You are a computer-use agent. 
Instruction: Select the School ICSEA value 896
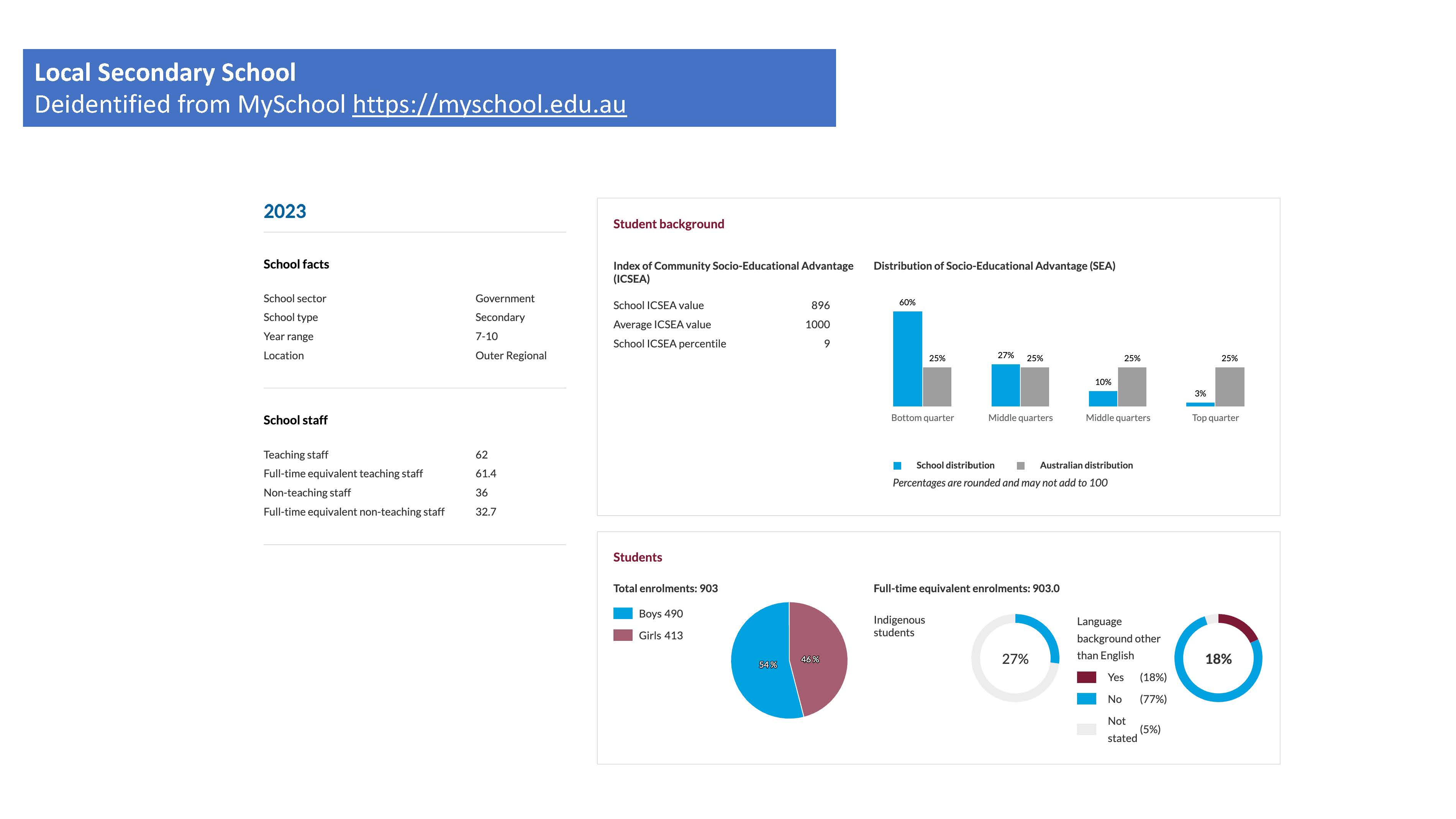[x=820, y=305]
